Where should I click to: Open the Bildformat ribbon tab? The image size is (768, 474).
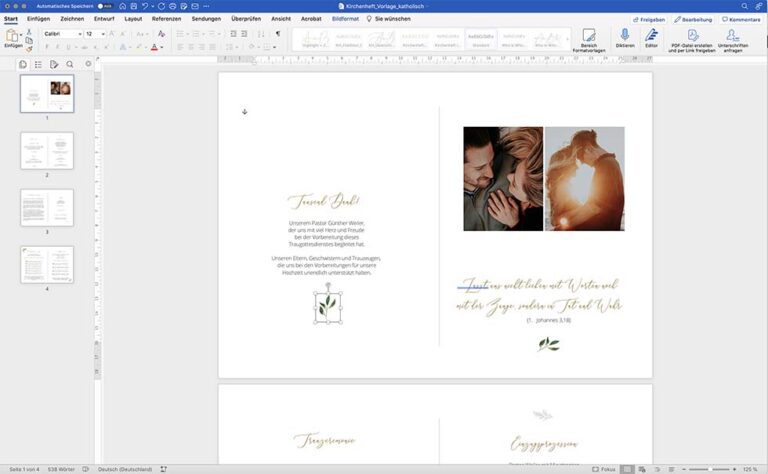pyautogui.click(x=345, y=19)
